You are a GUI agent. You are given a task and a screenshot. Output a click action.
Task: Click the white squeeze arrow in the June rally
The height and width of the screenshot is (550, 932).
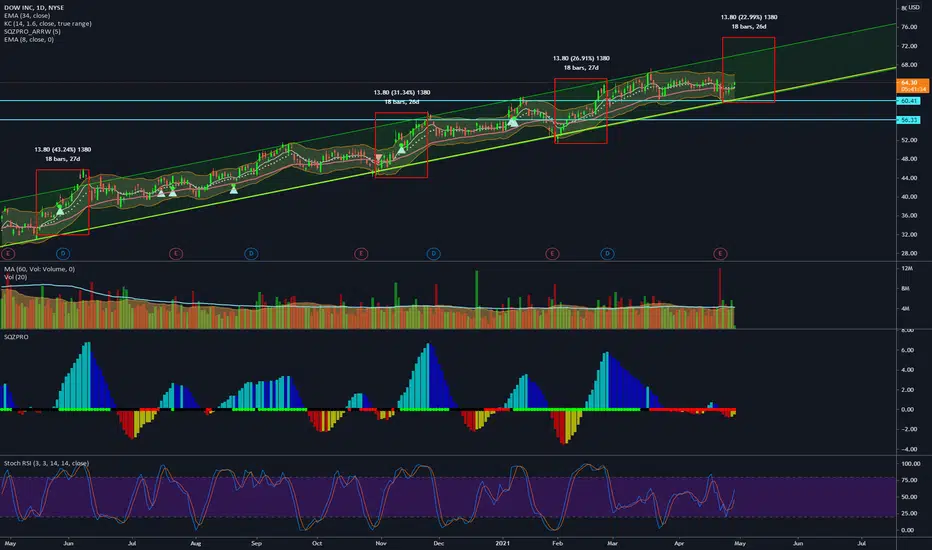pos(60,210)
